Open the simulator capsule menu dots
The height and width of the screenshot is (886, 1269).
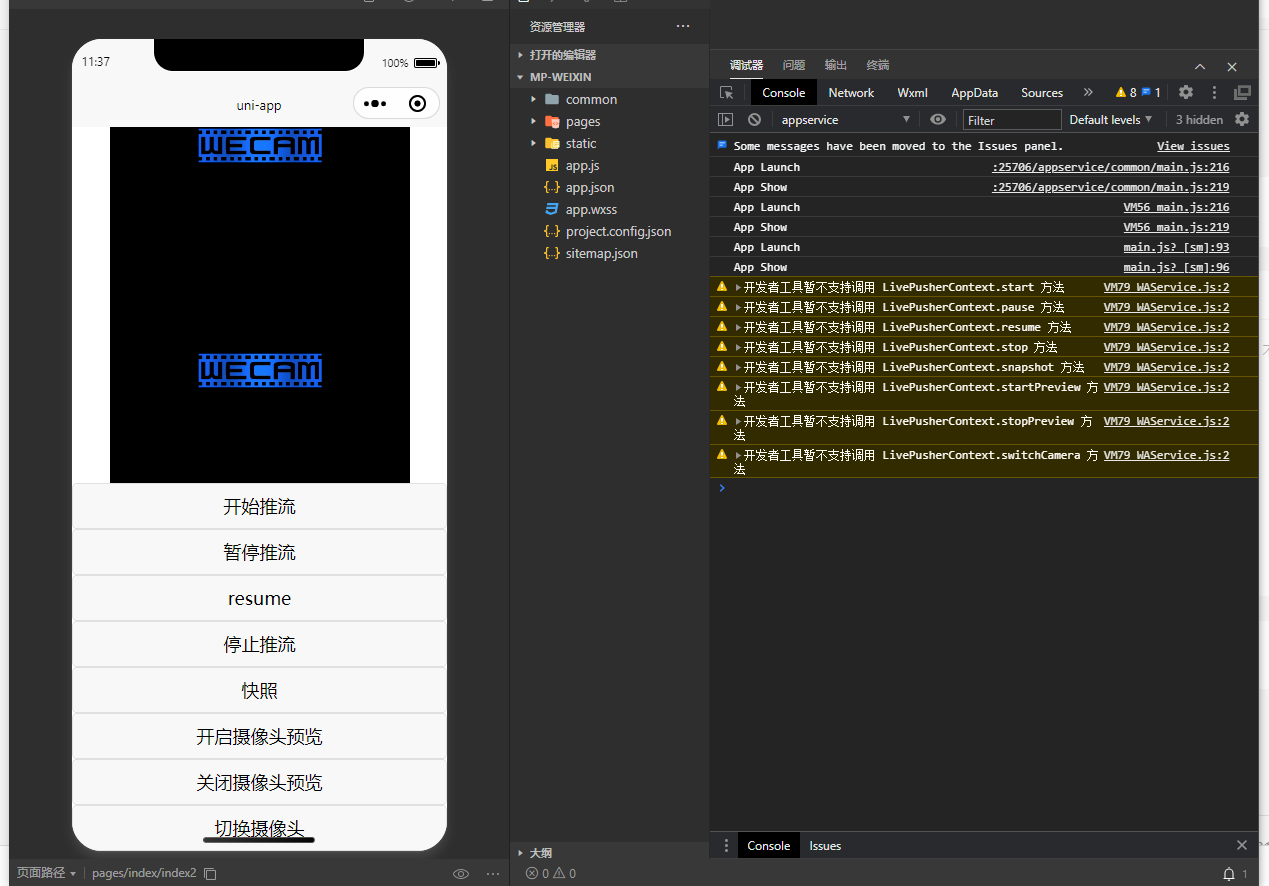pyautogui.click(x=375, y=104)
